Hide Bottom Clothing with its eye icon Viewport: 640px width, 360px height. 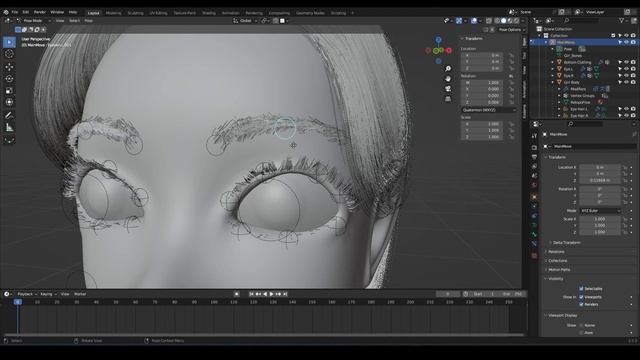click(x=627, y=62)
